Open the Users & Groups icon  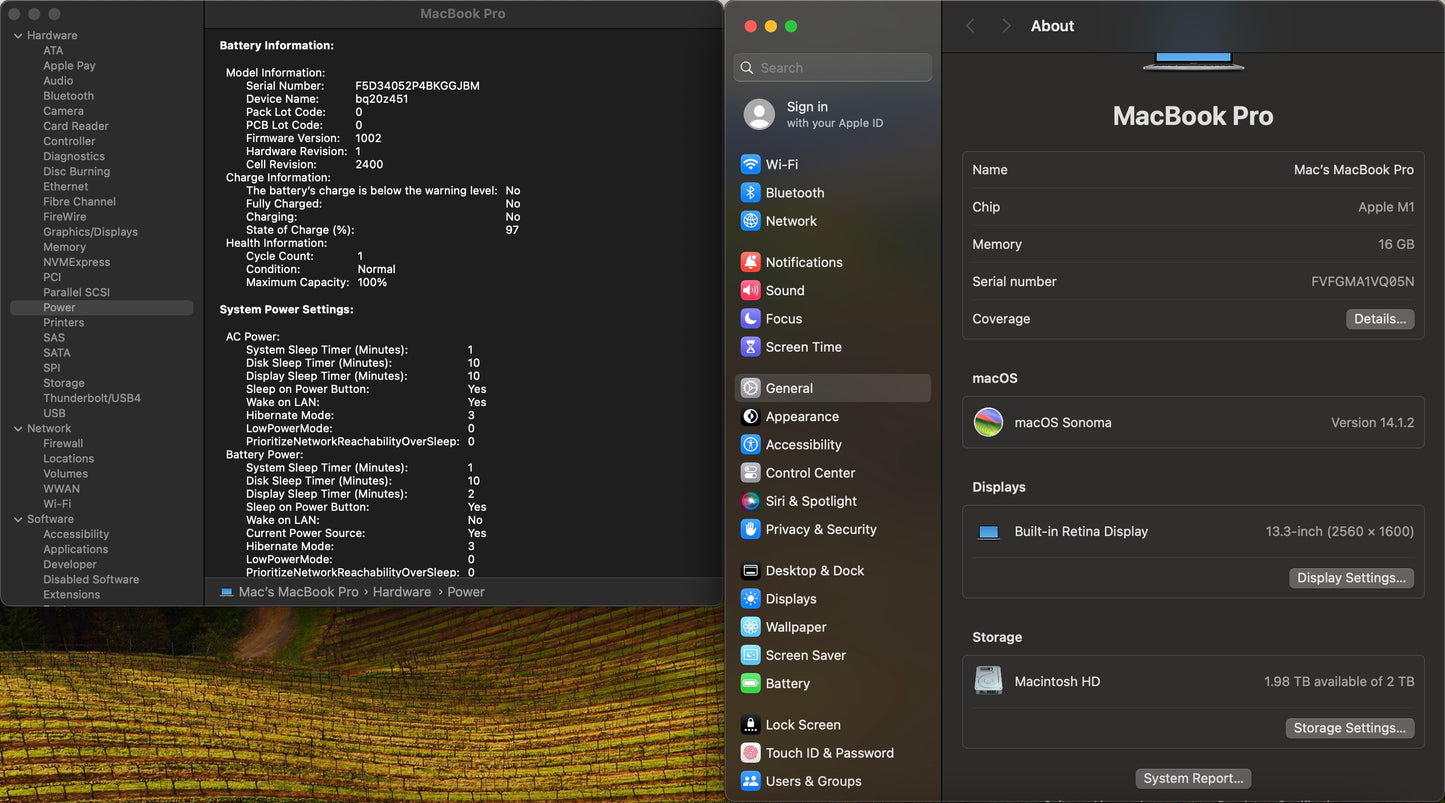point(750,781)
